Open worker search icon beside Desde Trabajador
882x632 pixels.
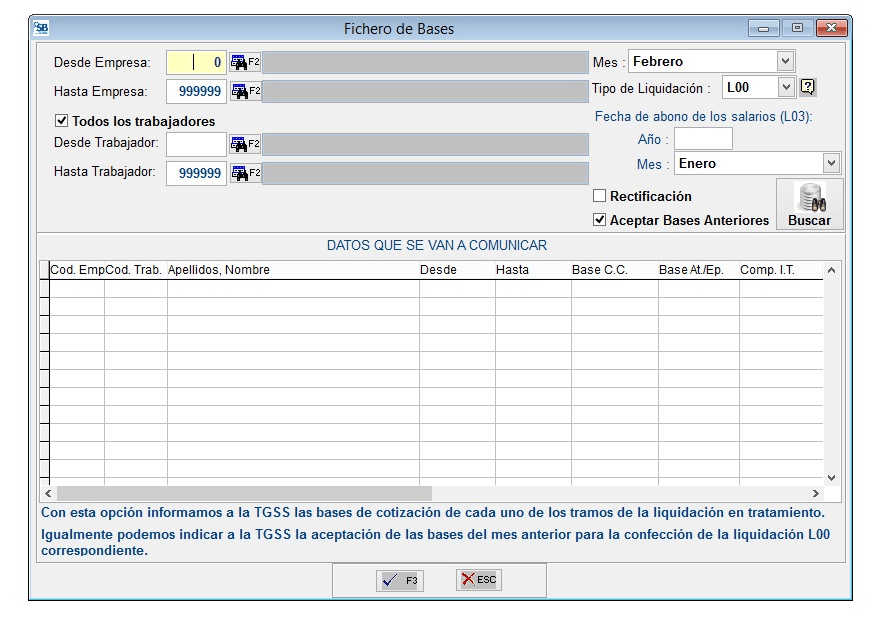pos(237,144)
